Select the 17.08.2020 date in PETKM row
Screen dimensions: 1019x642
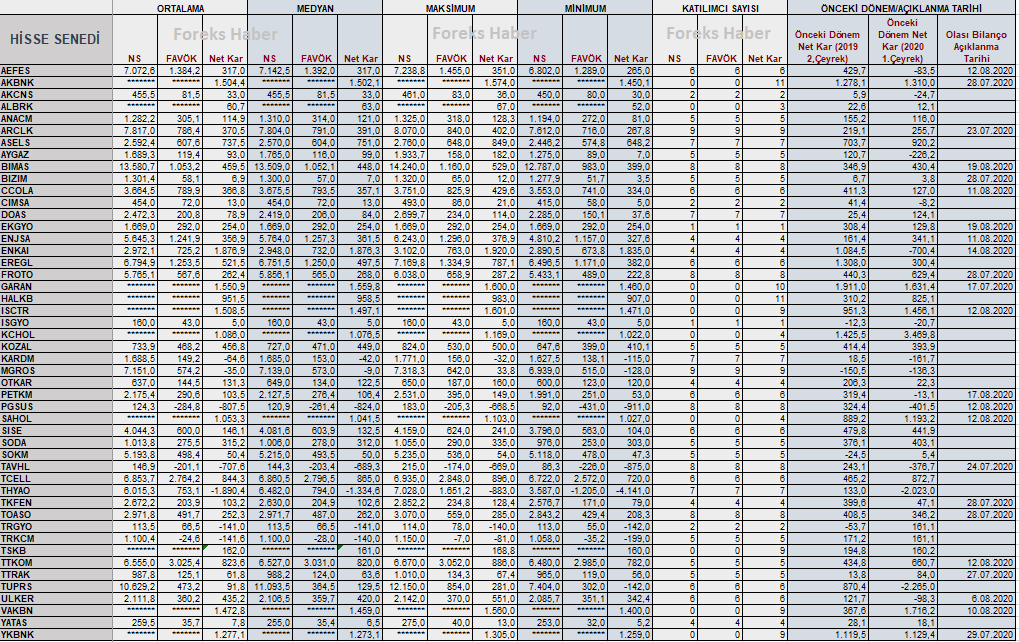990,395
